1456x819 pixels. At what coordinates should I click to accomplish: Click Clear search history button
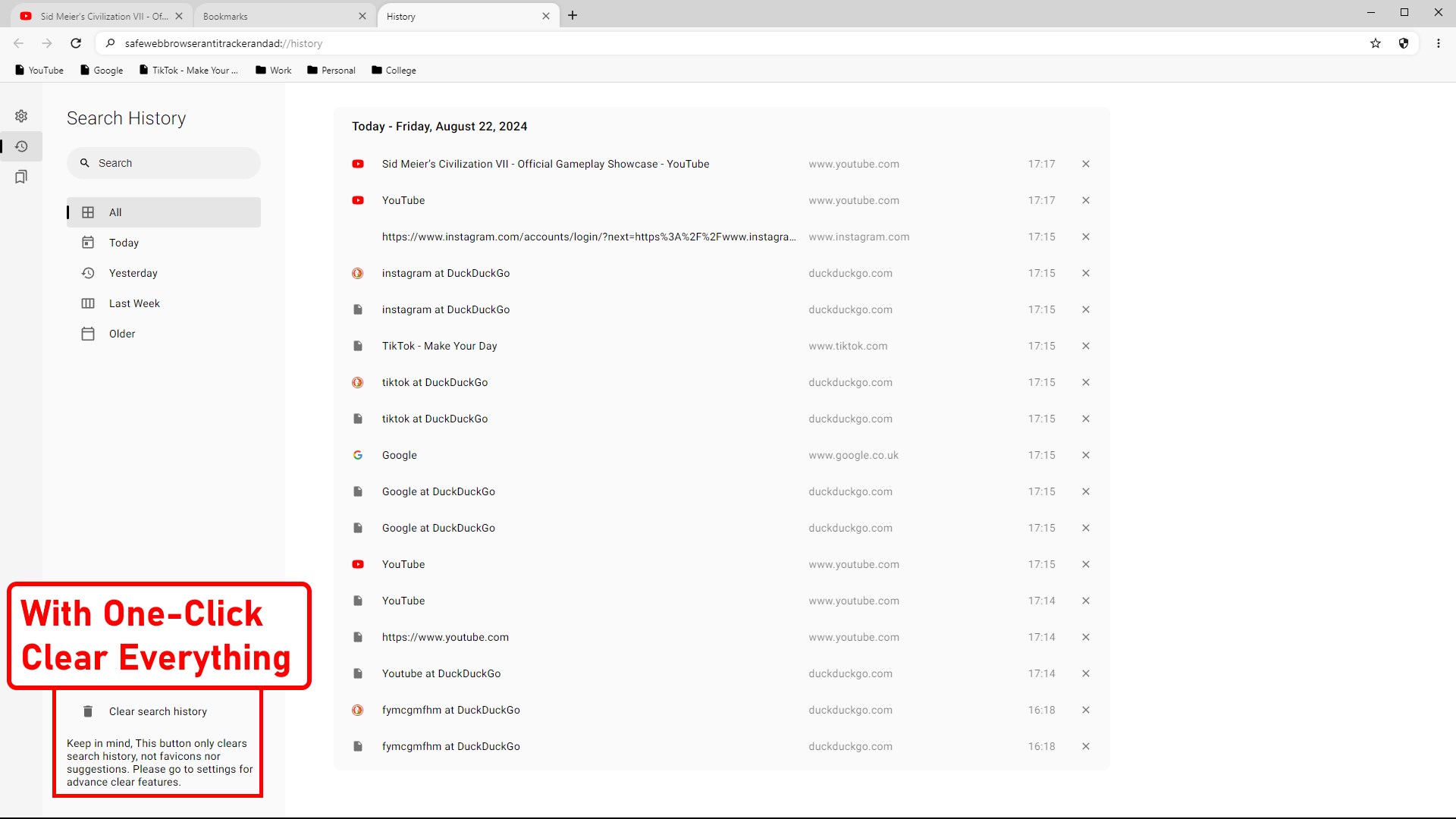click(158, 711)
